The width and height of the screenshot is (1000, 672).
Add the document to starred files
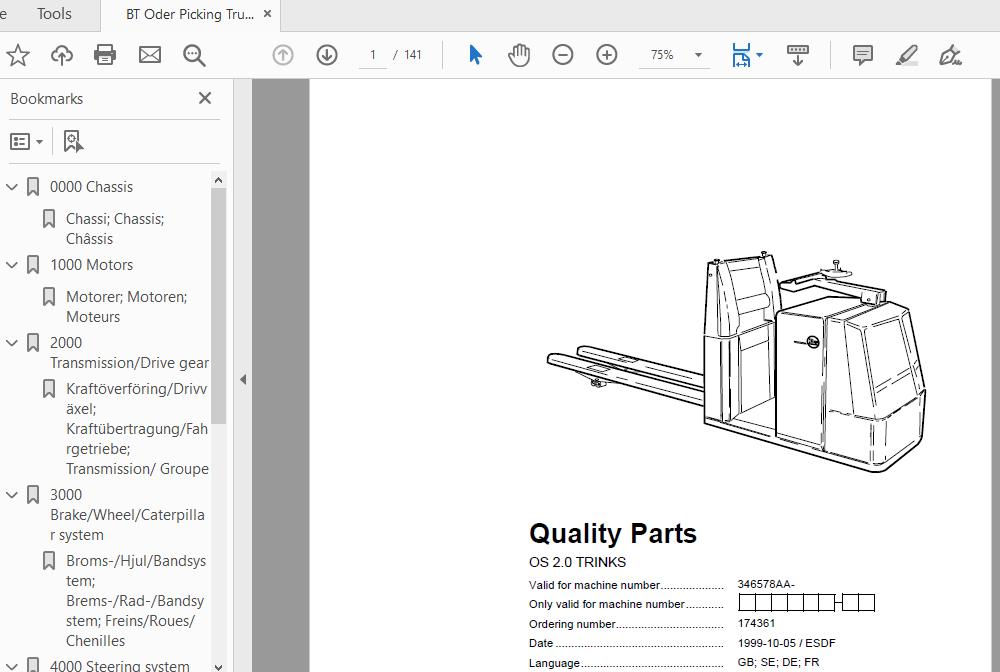tap(18, 55)
